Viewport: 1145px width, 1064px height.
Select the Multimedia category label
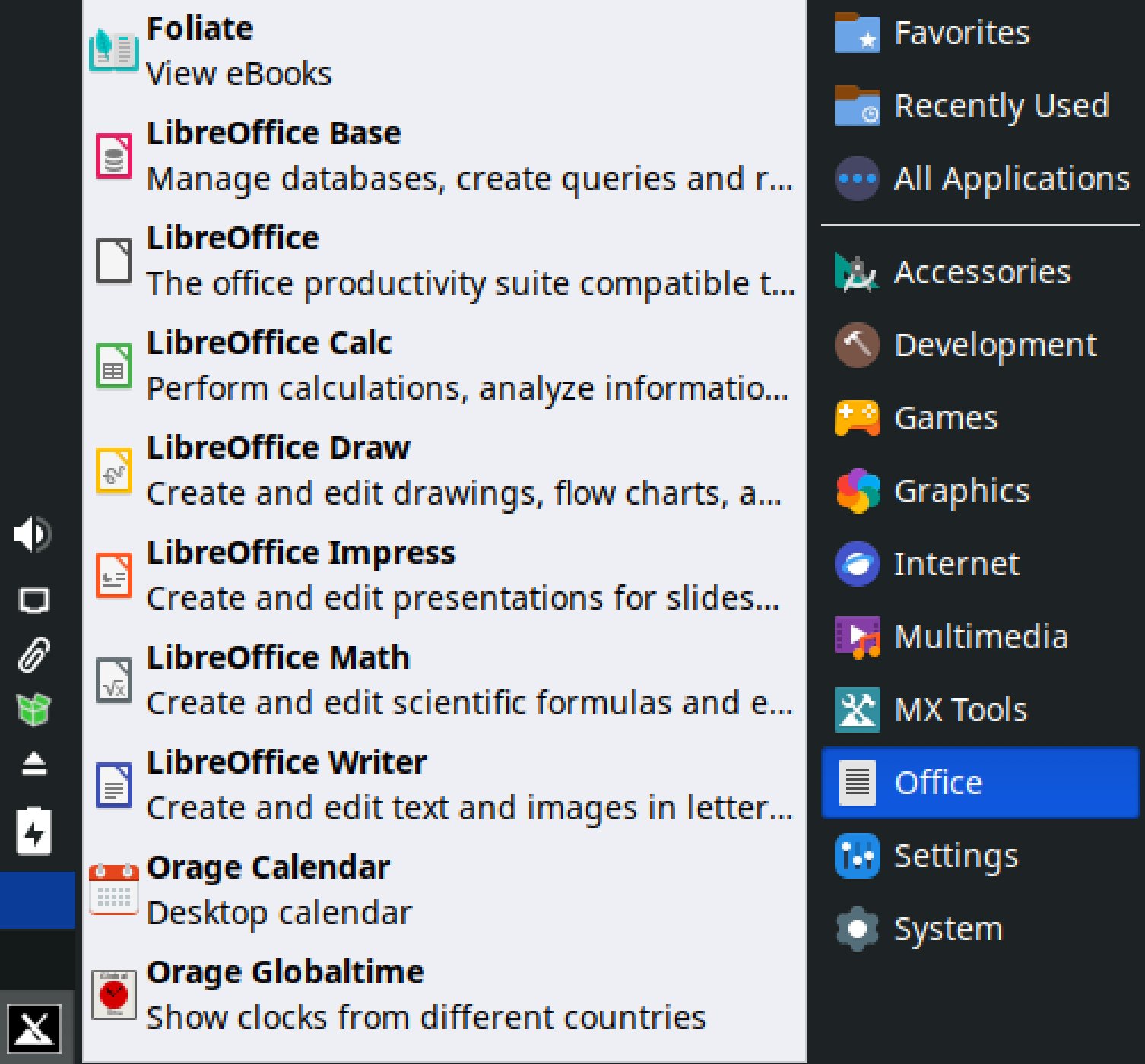[982, 637]
